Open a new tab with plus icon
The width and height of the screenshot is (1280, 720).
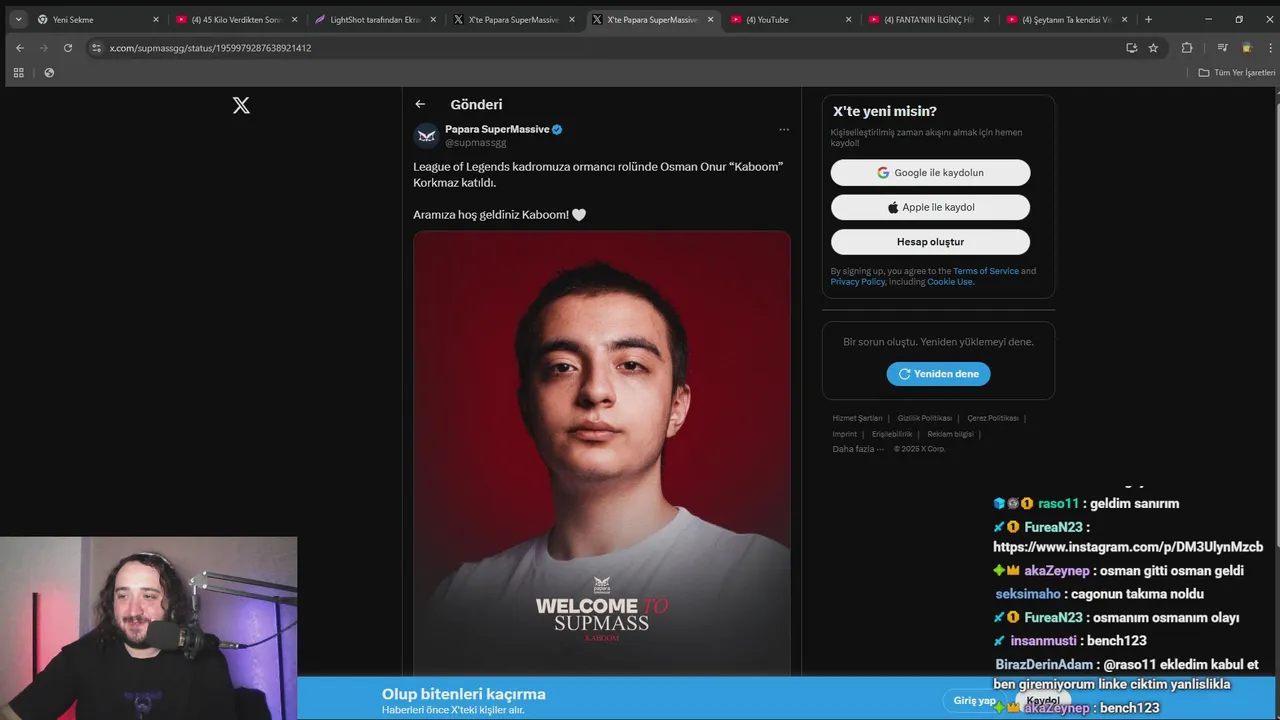point(1148,19)
